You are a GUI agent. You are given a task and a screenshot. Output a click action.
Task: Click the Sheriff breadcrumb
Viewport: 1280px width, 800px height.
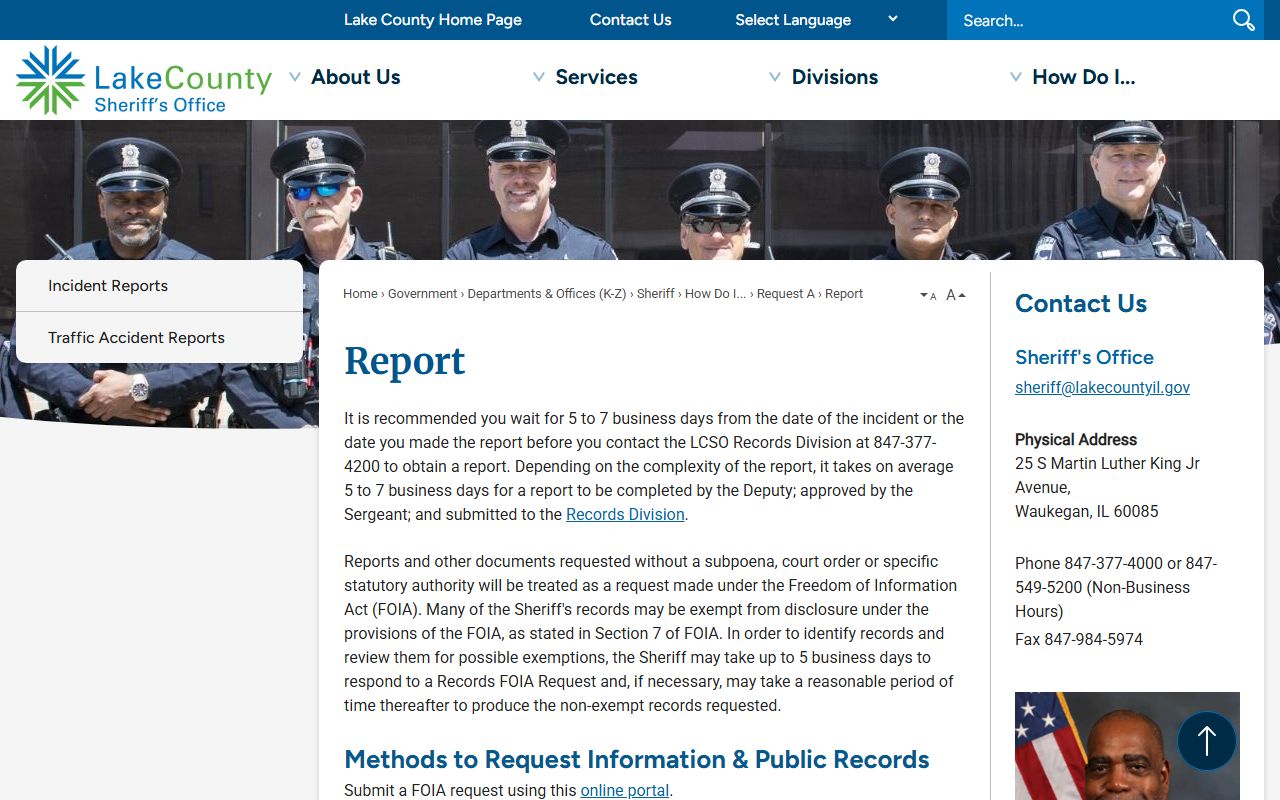(x=656, y=294)
